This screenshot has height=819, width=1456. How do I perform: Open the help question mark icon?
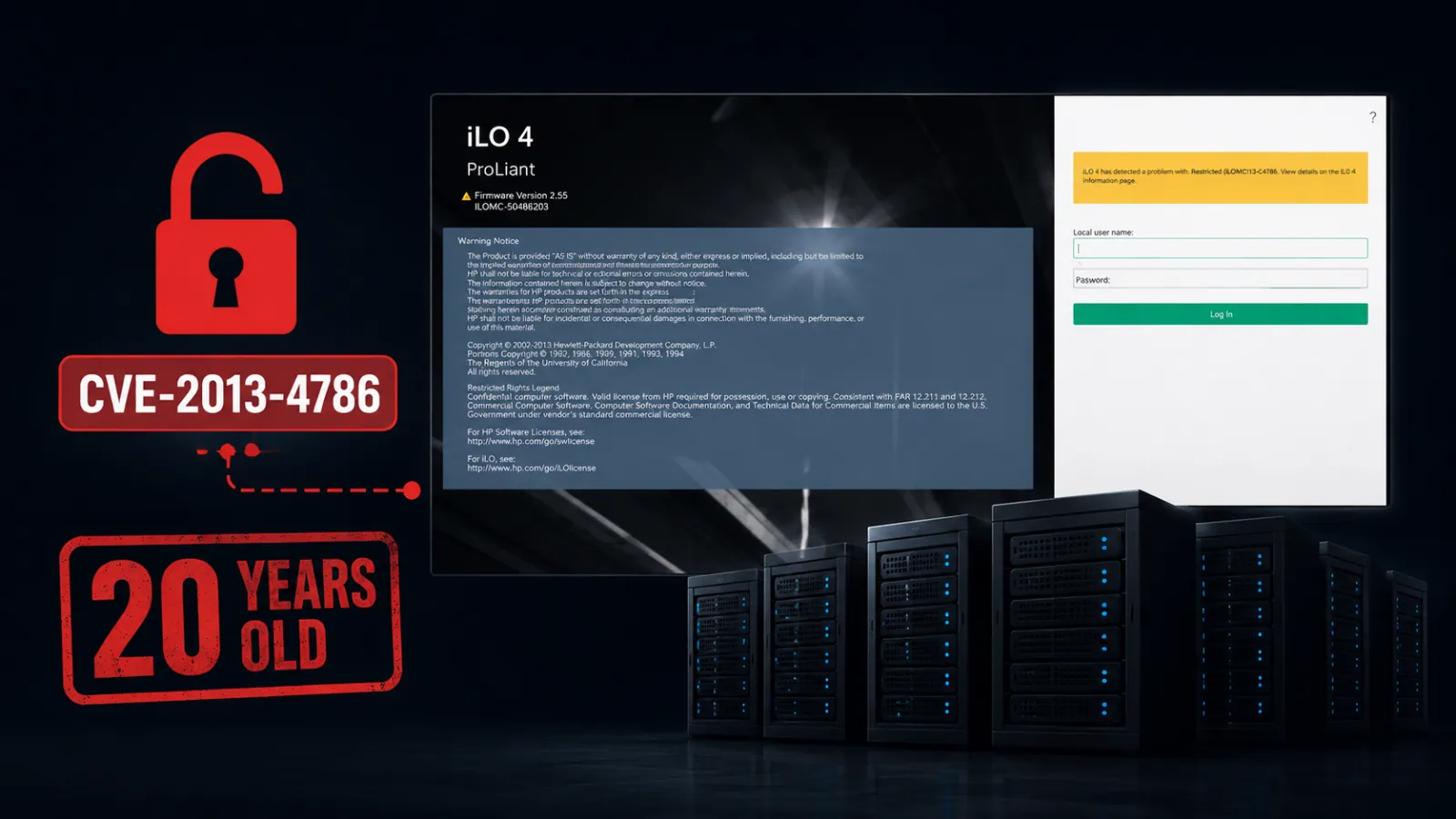coord(1372,117)
